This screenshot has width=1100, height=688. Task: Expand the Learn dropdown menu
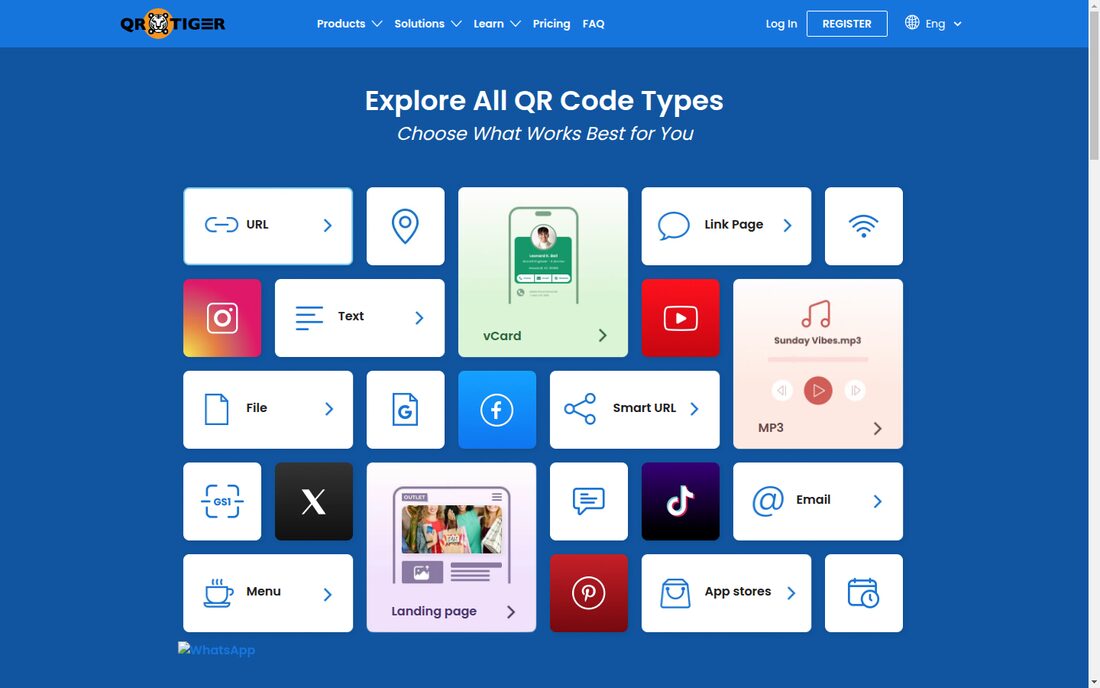pyautogui.click(x=497, y=23)
